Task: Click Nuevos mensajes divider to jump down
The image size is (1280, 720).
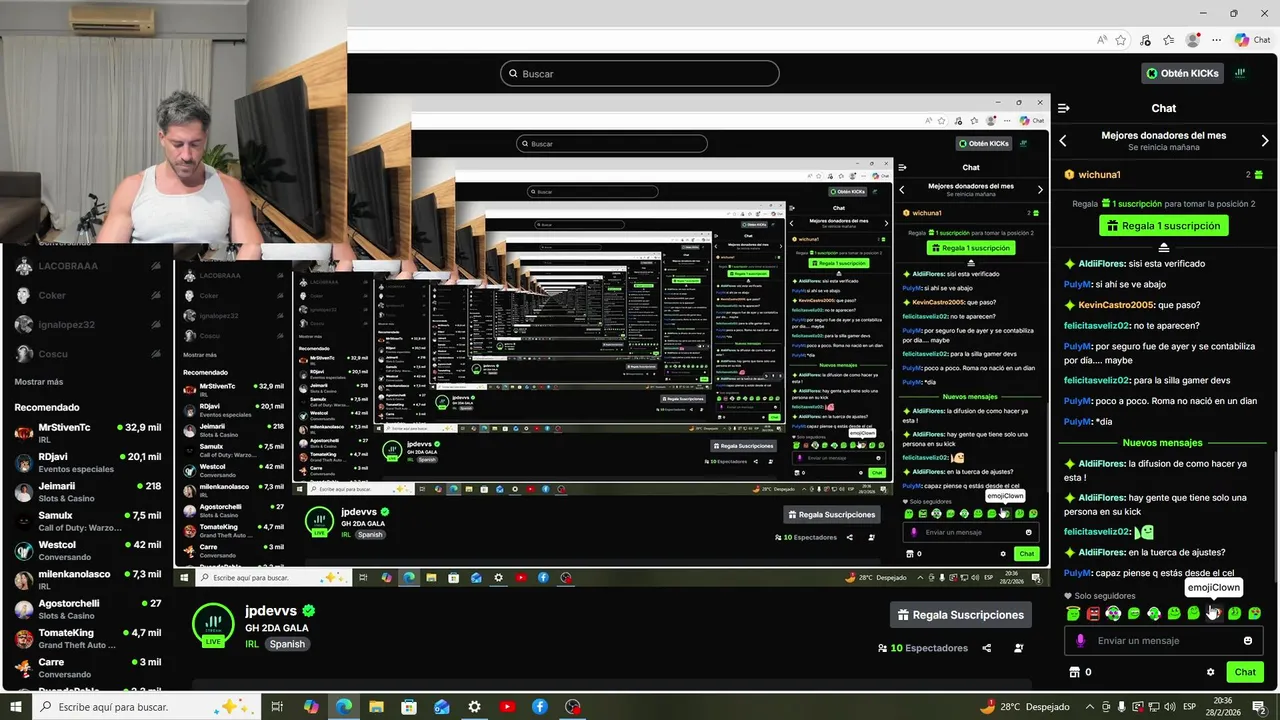Action: [x=1162, y=443]
